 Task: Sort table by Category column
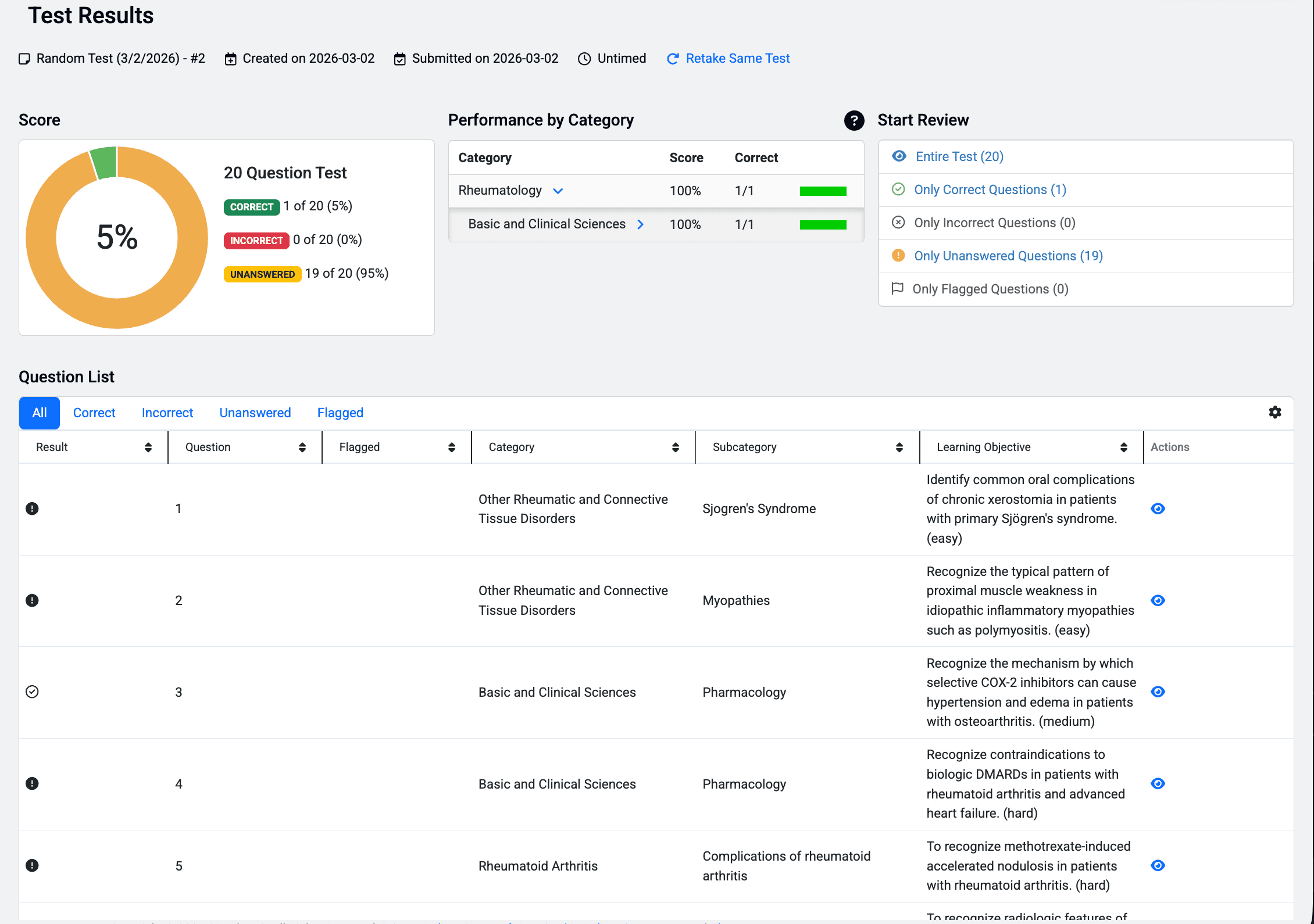click(675, 447)
